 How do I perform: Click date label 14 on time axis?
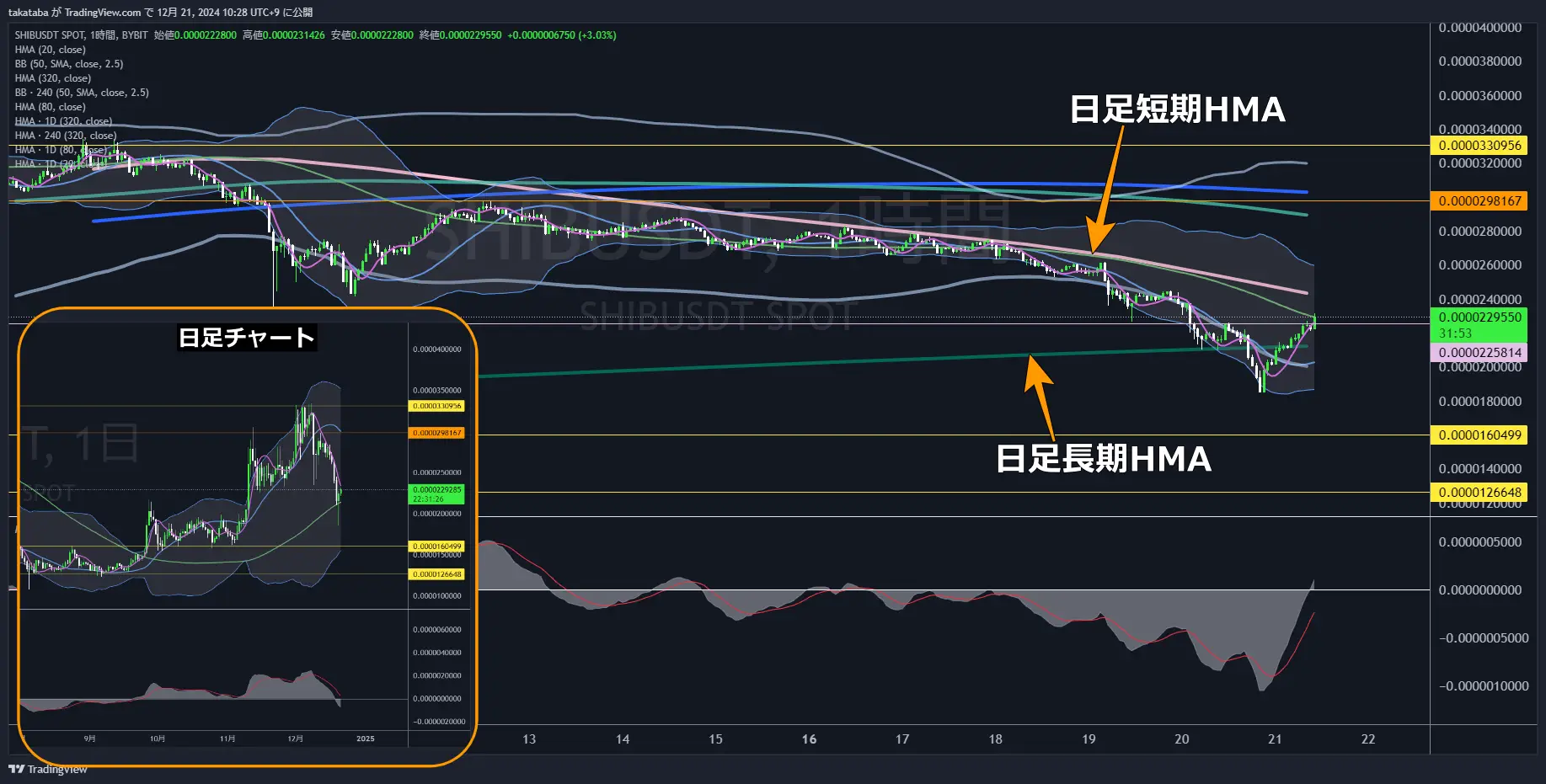[623, 739]
